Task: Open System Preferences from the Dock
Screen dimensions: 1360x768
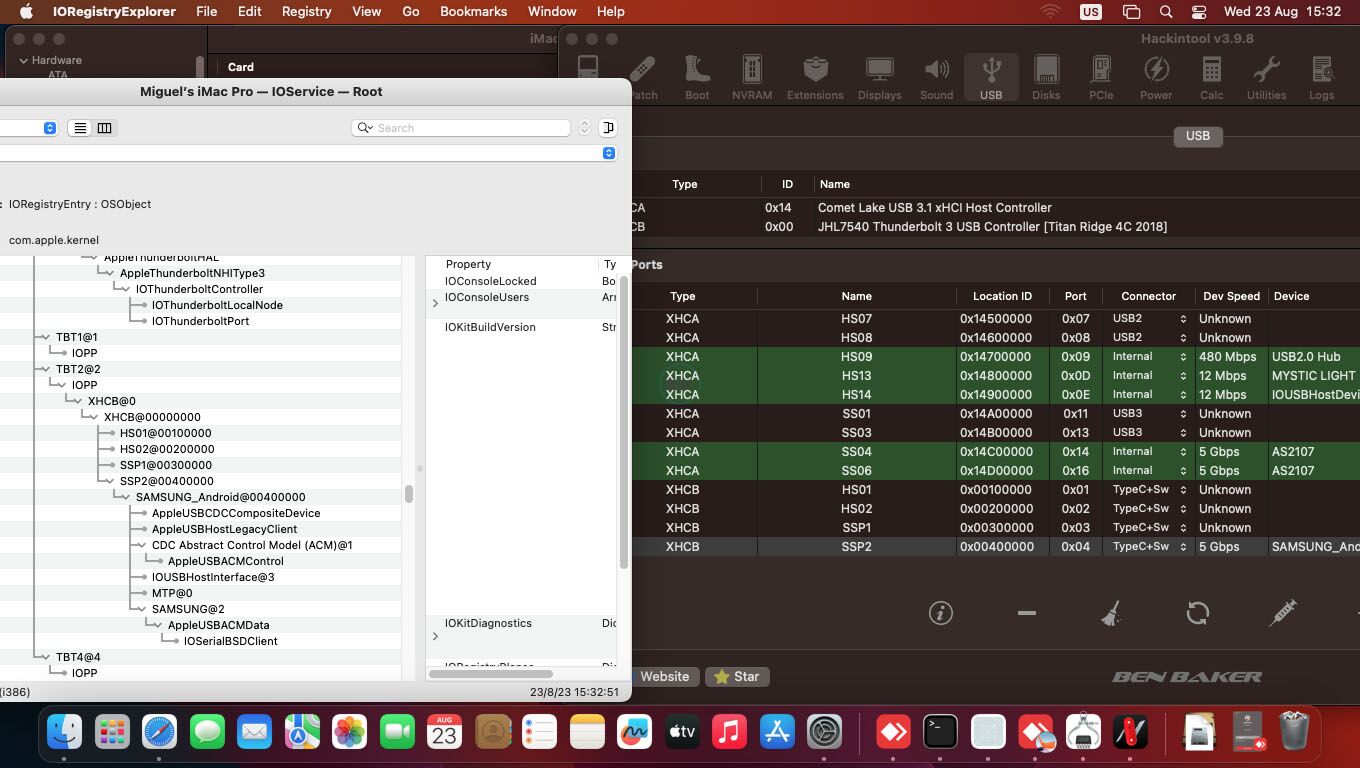Action: (x=824, y=732)
